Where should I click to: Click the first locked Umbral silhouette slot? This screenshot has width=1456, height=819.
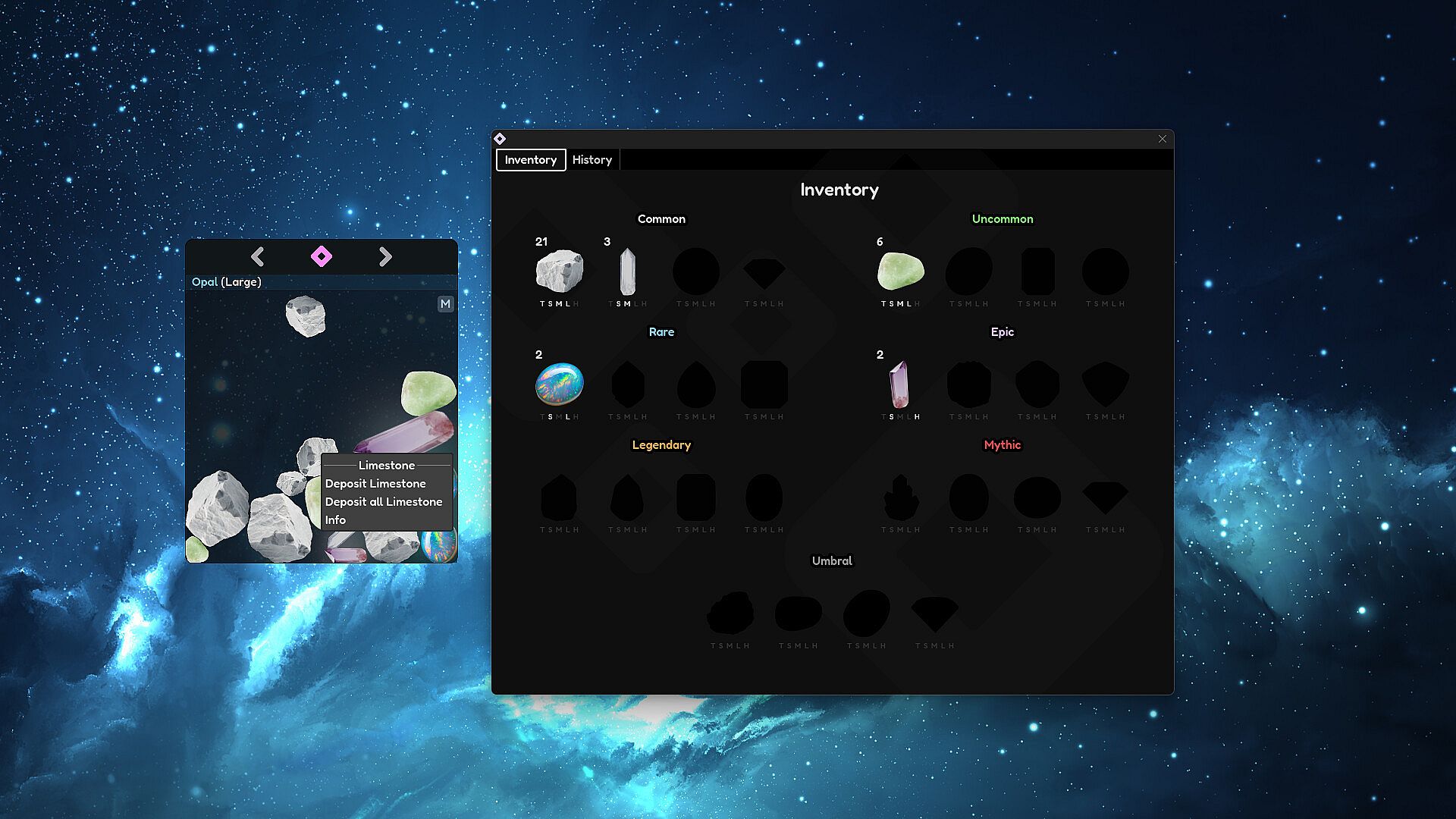[730, 613]
